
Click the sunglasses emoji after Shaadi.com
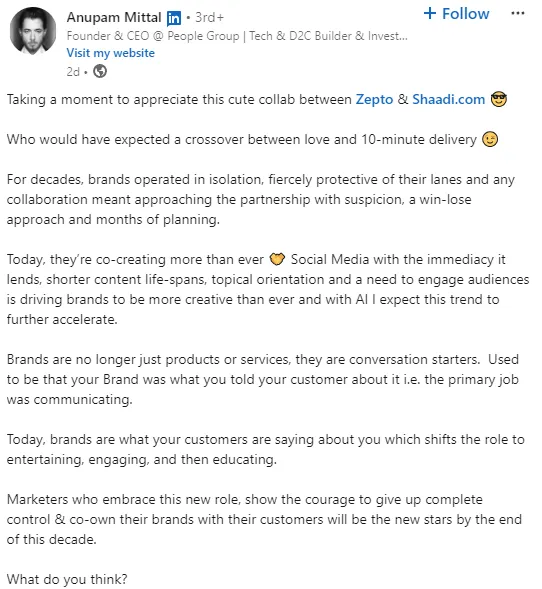pos(499,100)
